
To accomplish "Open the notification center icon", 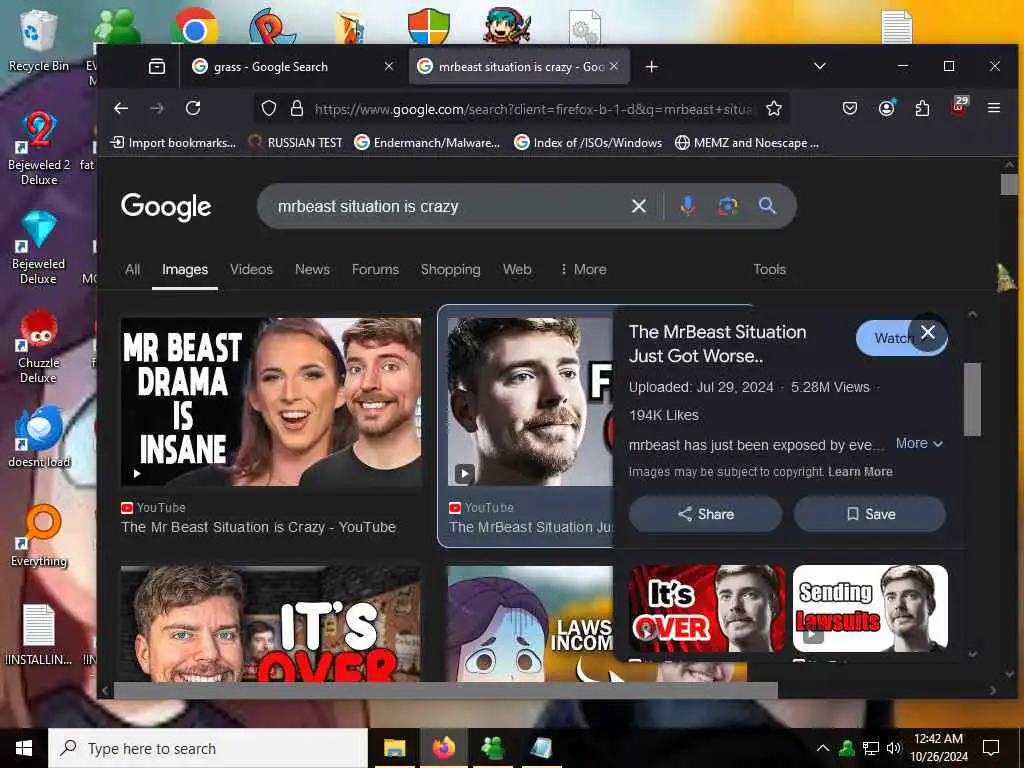I will pos(991,748).
